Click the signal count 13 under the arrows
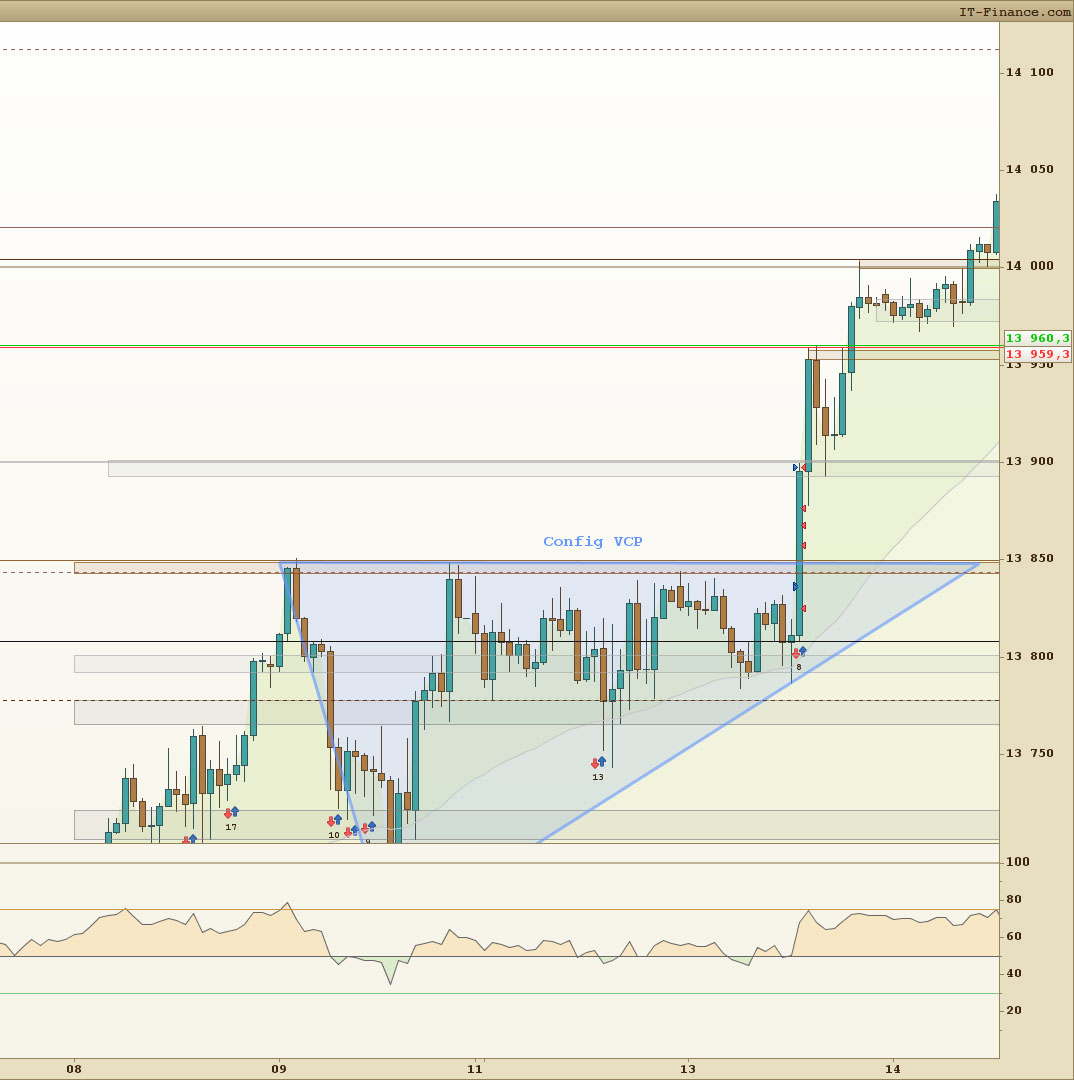The width and height of the screenshot is (1074, 1080). tap(598, 777)
